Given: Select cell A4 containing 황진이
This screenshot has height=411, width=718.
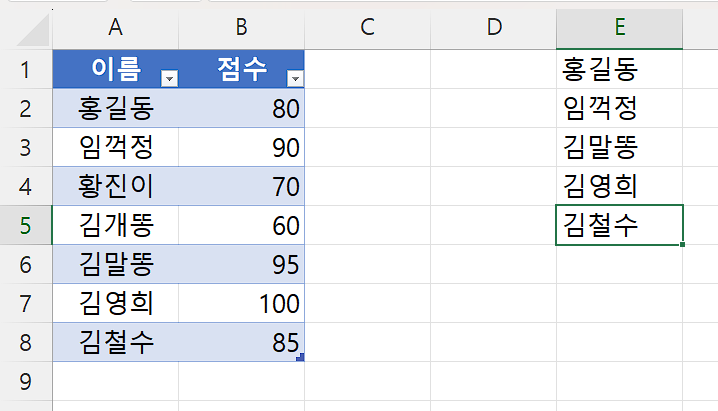Looking at the screenshot, I should coord(115,186).
